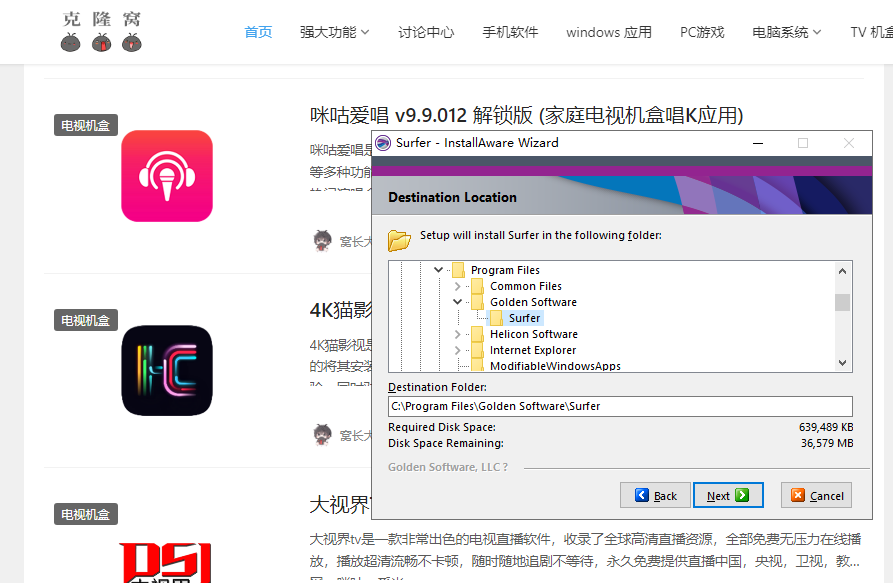This screenshot has height=583, width=893.
Task: Click the 电视机盒 tag above 4K猫影 icon
Action: click(x=86, y=321)
